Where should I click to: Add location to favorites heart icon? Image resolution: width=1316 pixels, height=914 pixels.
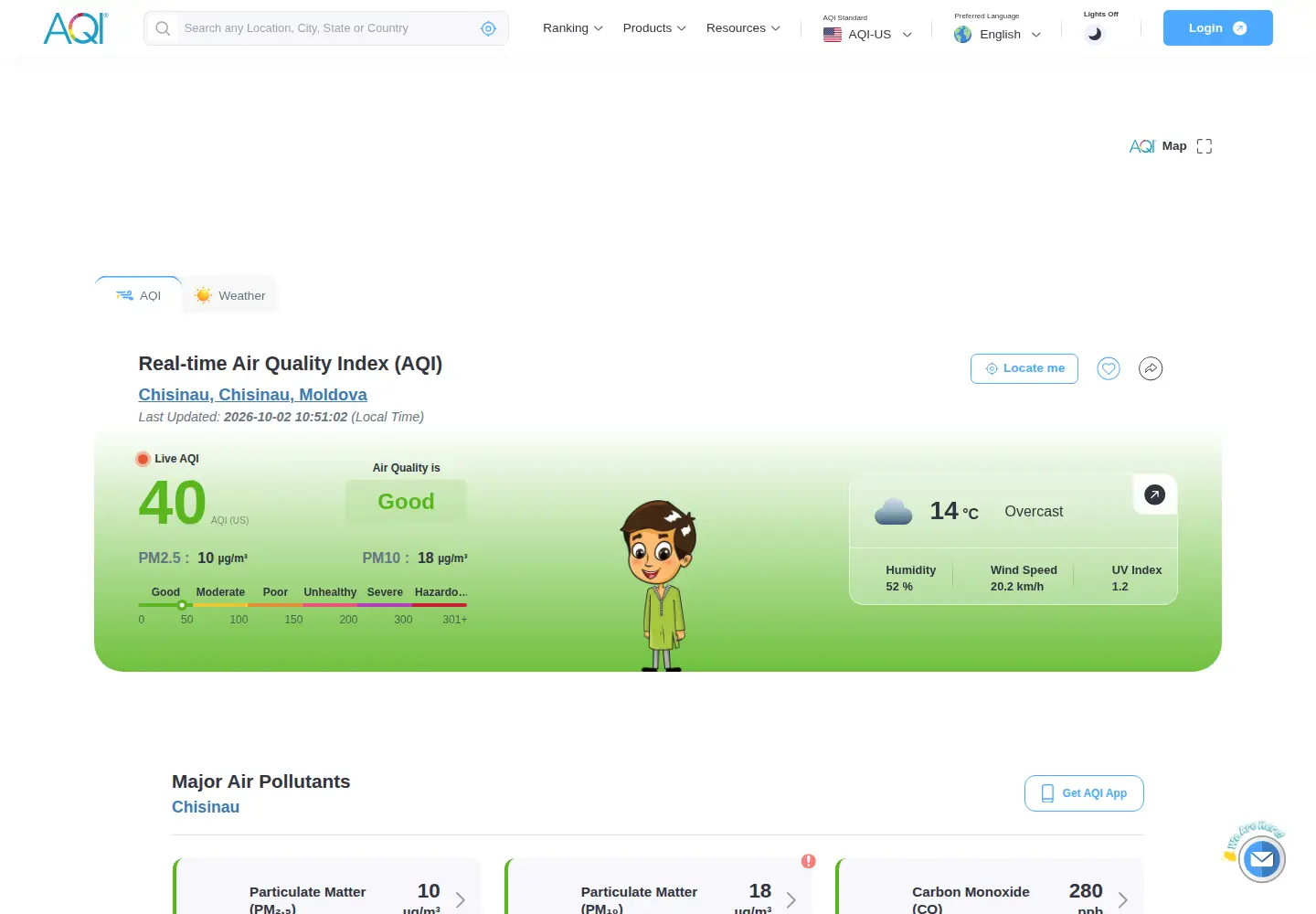[1109, 368]
